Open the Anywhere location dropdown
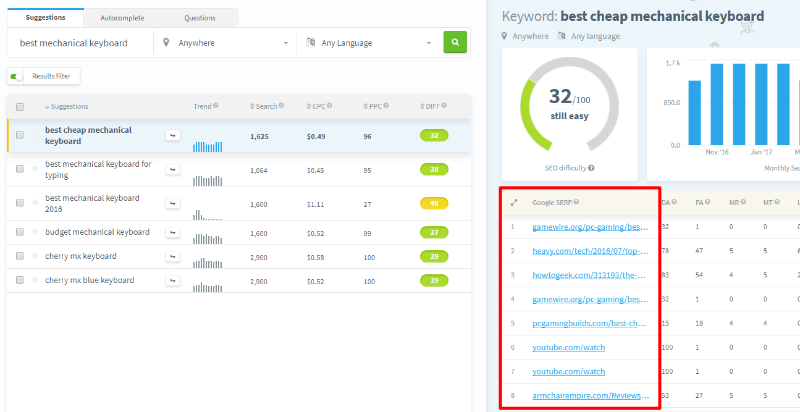This screenshot has height=412, width=800. [x=225, y=43]
